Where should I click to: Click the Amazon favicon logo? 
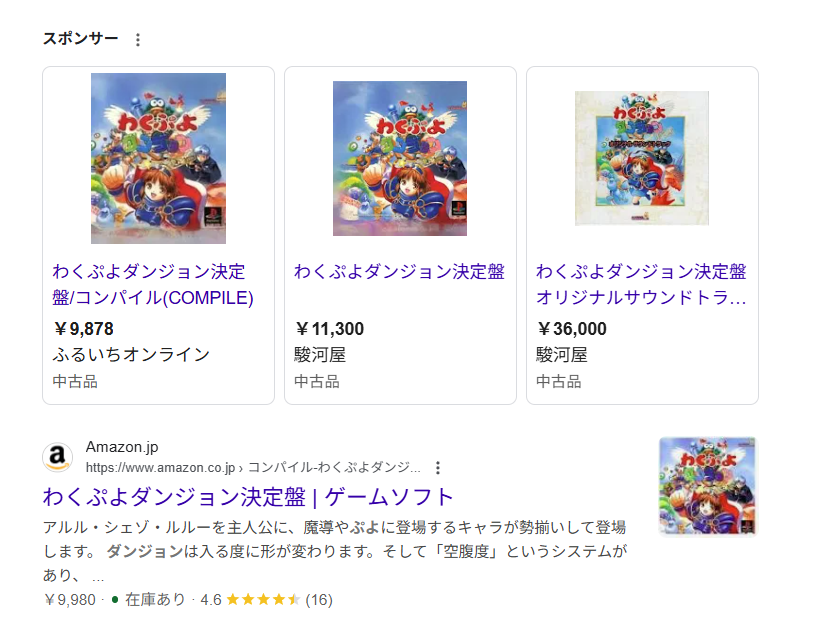pos(58,458)
